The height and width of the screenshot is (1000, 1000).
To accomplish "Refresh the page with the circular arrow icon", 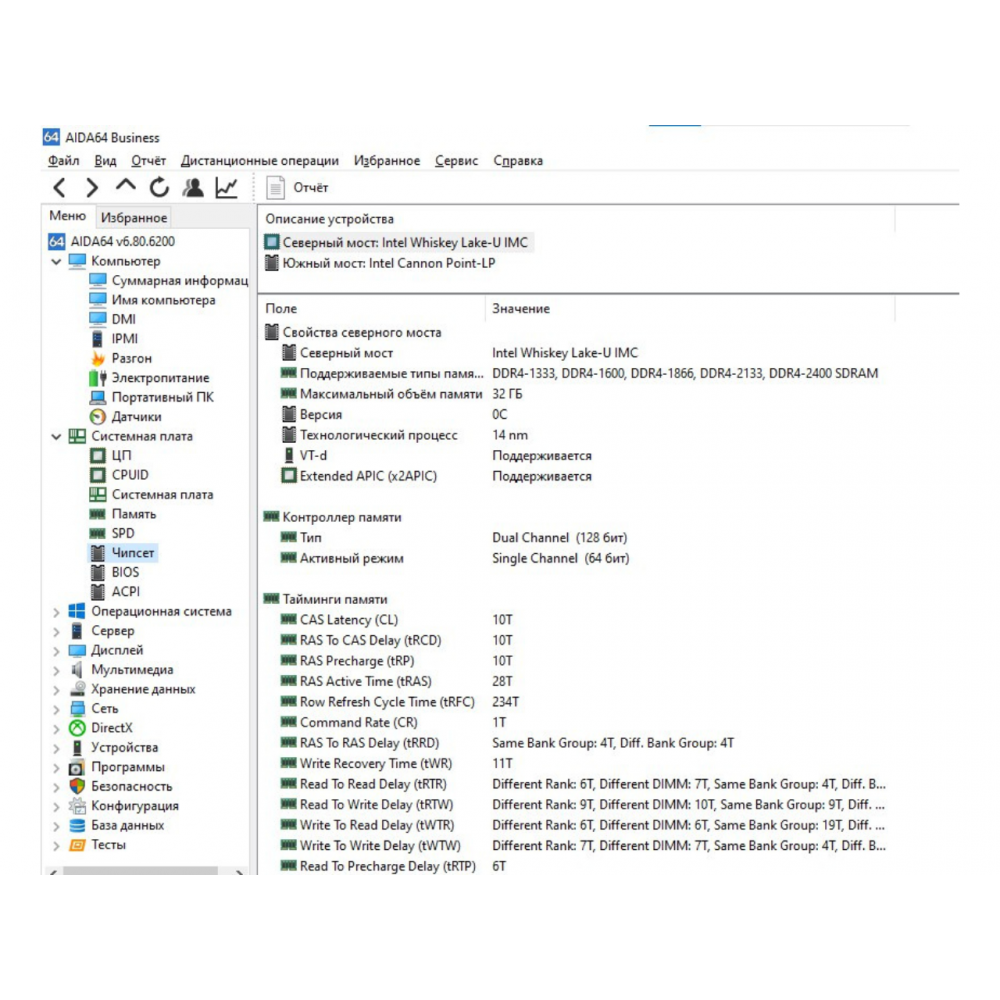I will (x=159, y=188).
